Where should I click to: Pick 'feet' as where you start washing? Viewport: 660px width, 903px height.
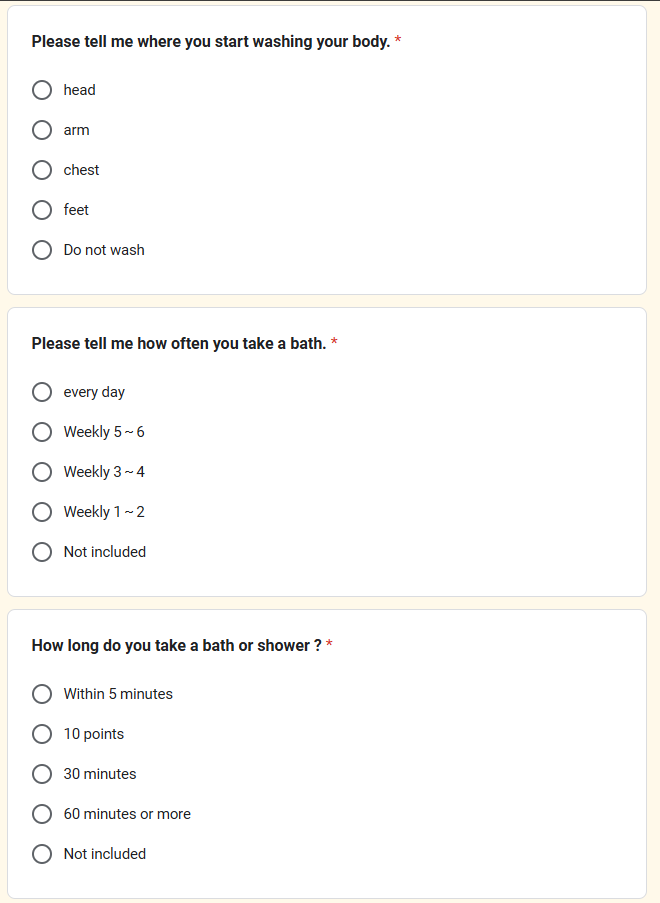point(42,210)
